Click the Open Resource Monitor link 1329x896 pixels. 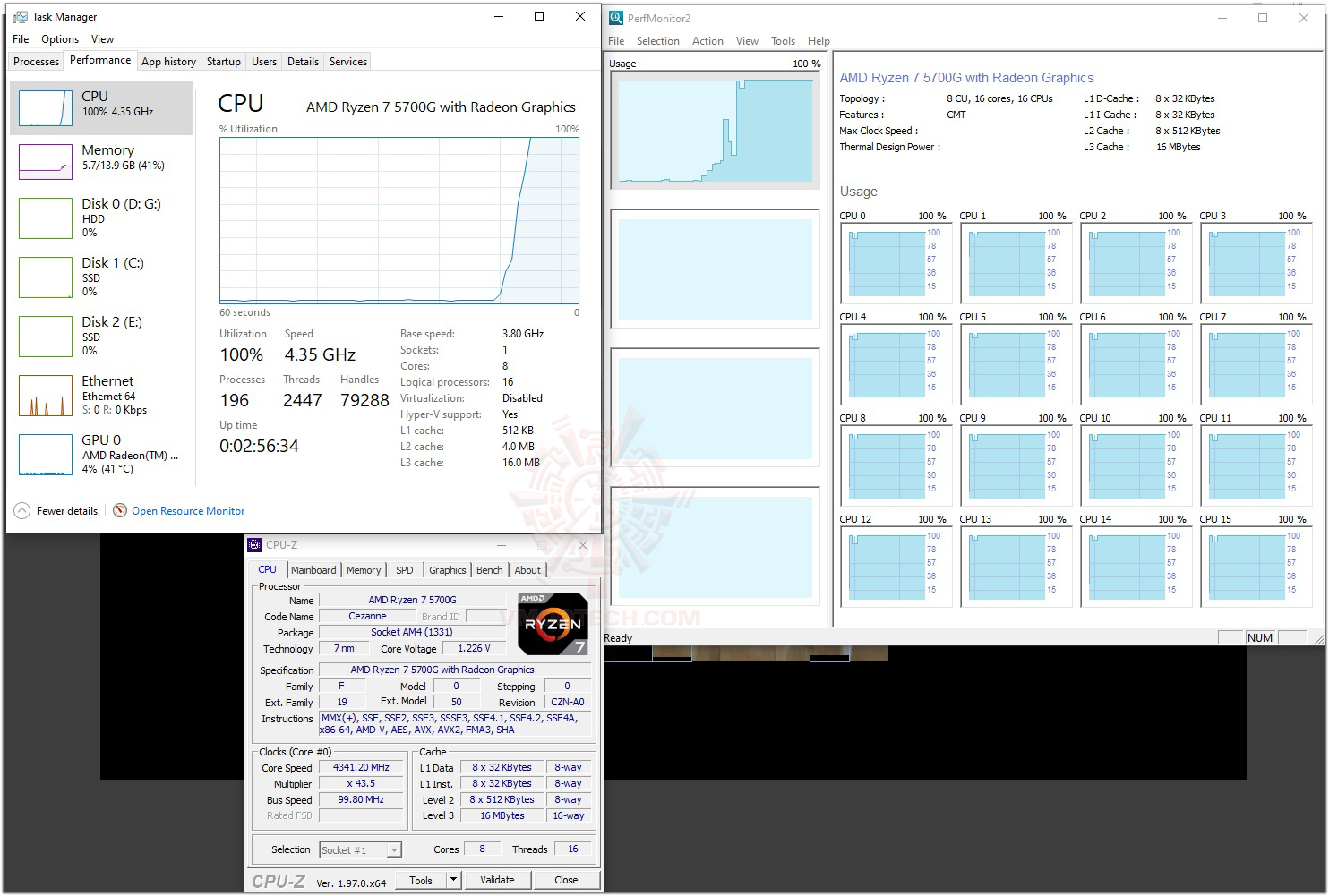tap(188, 511)
